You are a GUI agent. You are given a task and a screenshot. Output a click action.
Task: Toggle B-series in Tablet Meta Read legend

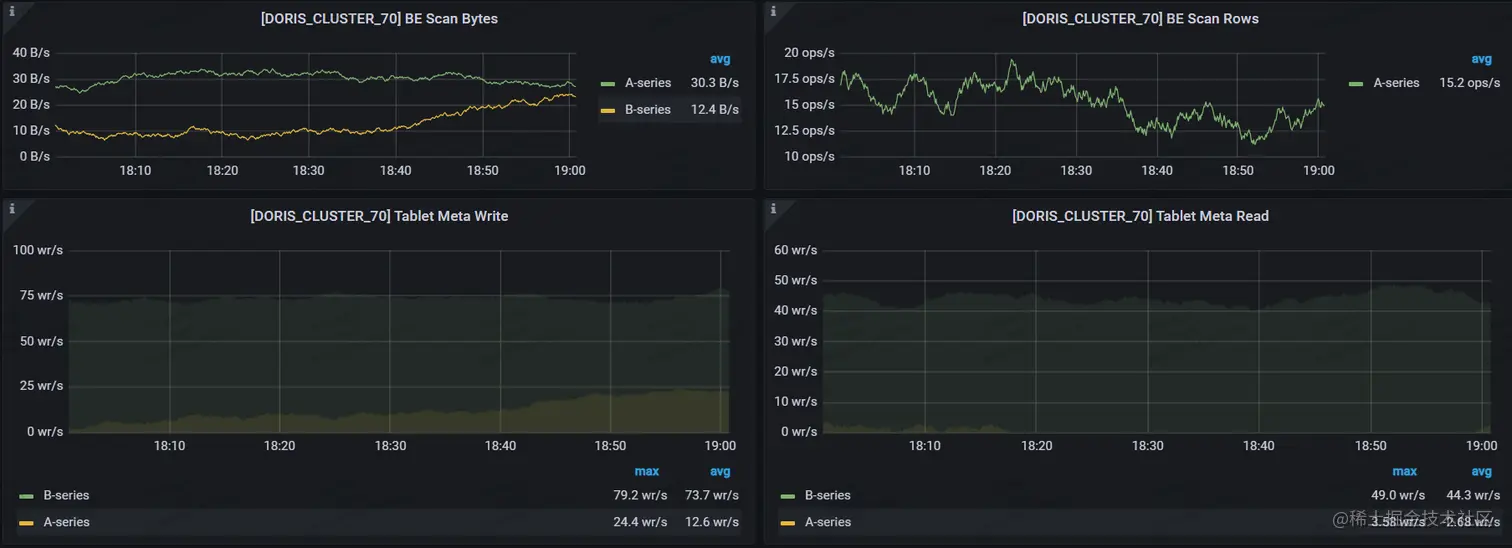pyautogui.click(x=827, y=495)
